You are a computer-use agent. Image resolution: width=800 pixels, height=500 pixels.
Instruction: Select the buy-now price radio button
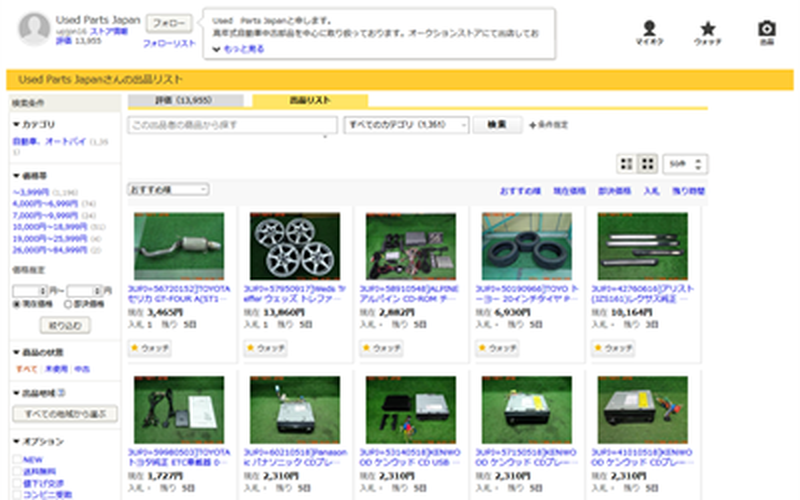point(68,304)
